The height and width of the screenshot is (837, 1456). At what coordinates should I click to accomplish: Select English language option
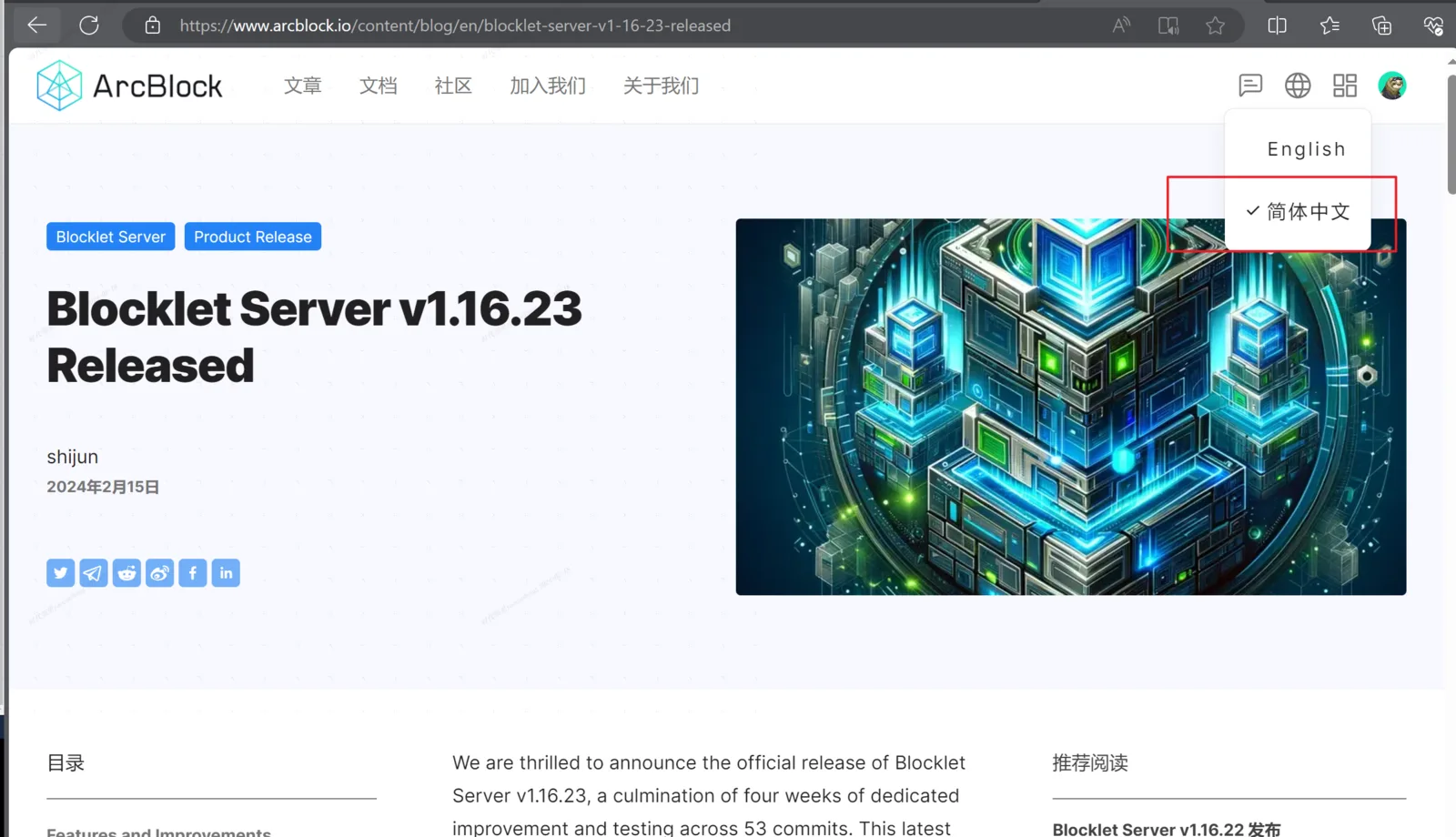pos(1298,149)
